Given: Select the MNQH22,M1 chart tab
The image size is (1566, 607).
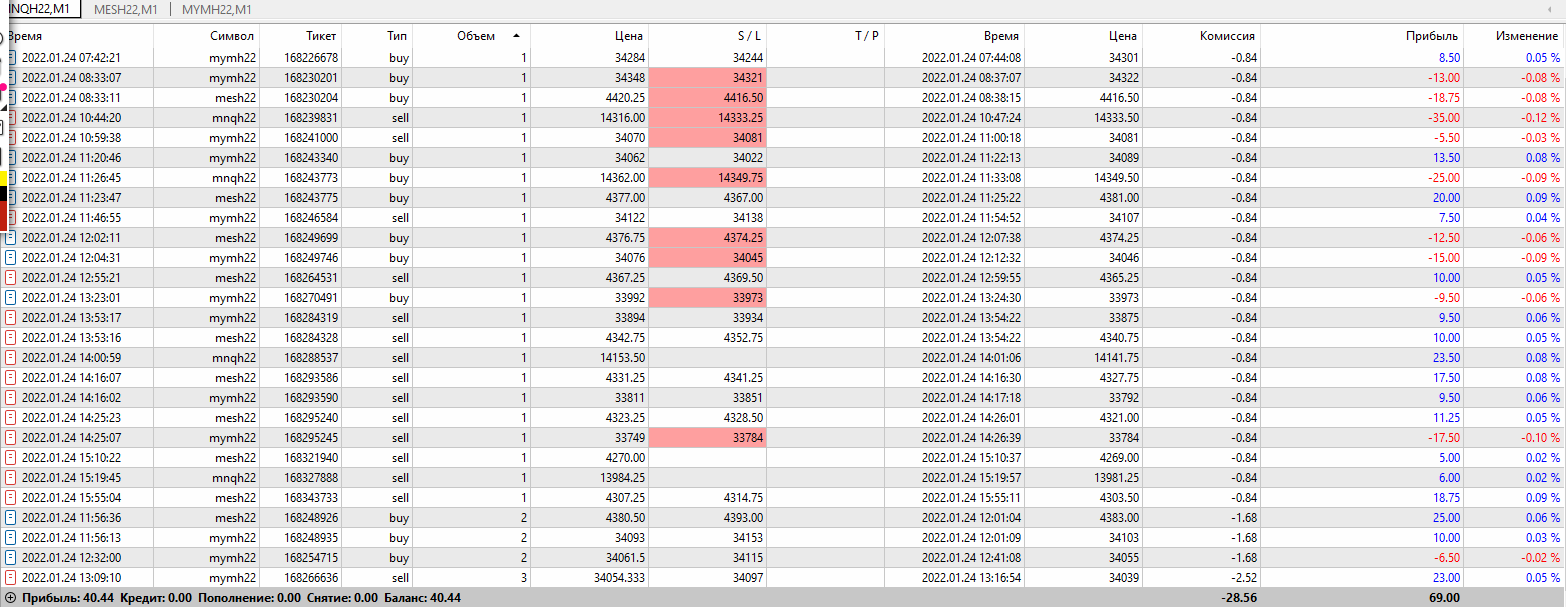Looking at the screenshot, I should point(38,10).
